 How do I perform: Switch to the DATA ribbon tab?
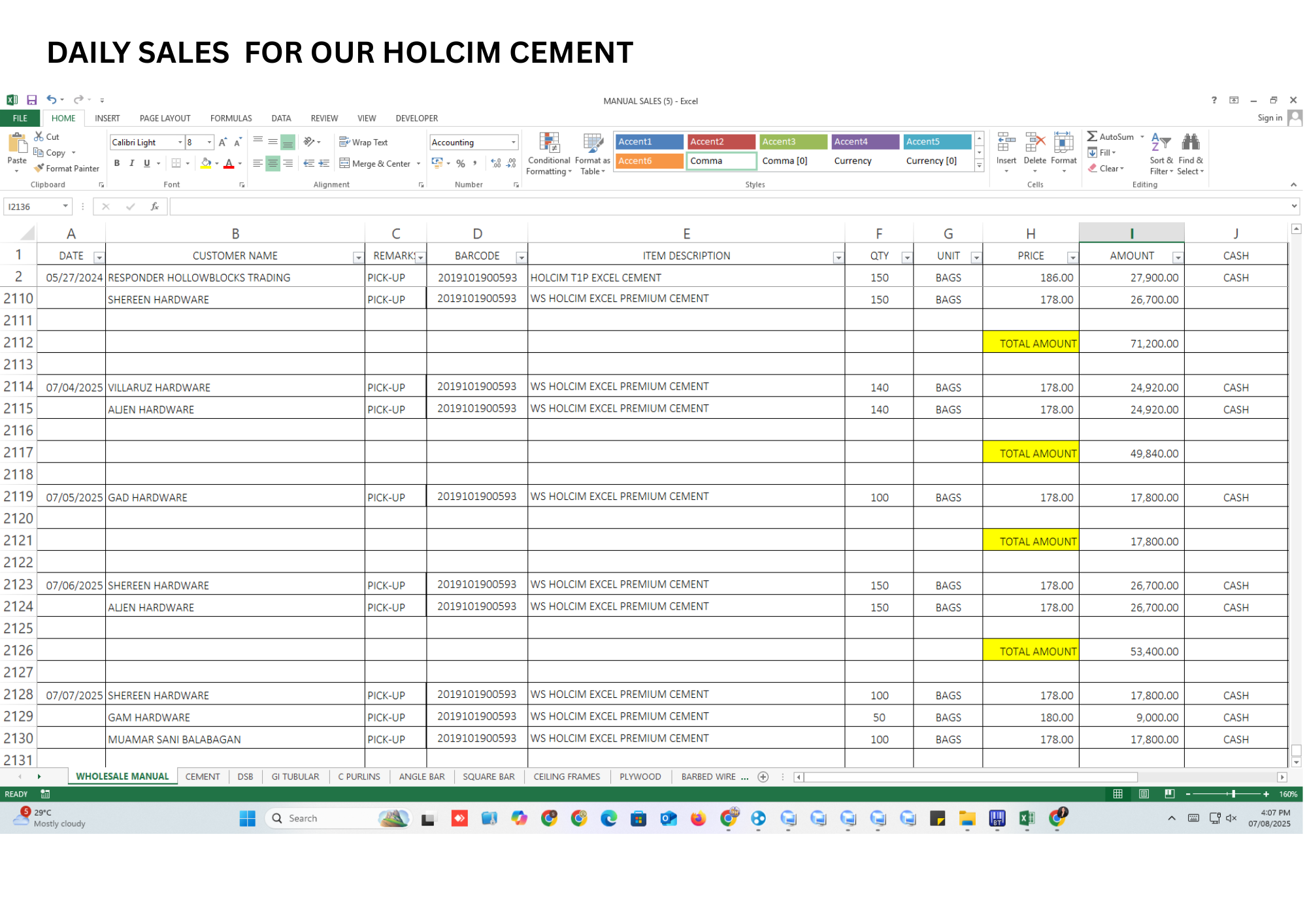281,118
